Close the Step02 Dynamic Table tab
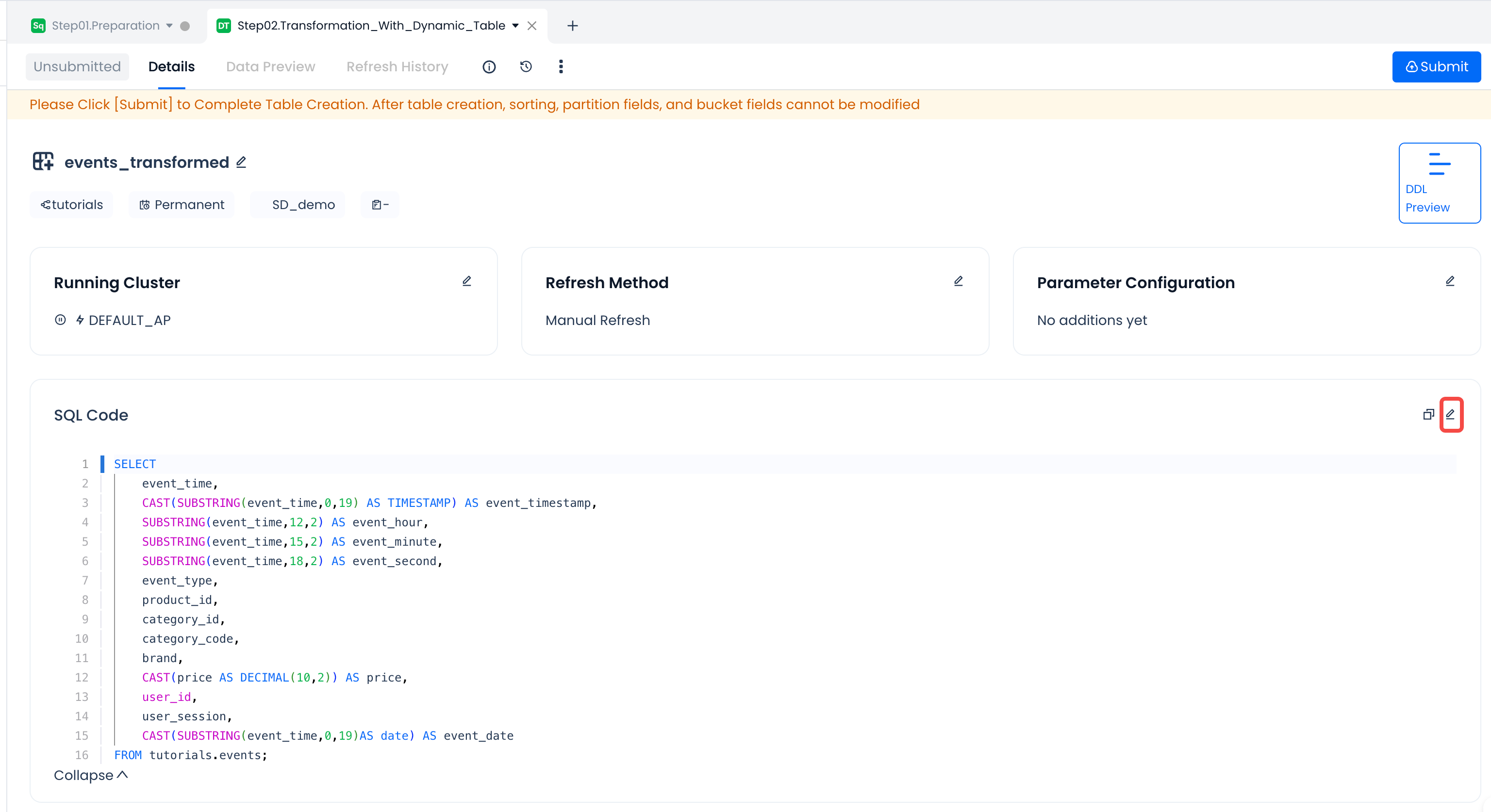This screenshot has width=1491, height=812. [x=532, y=26]
